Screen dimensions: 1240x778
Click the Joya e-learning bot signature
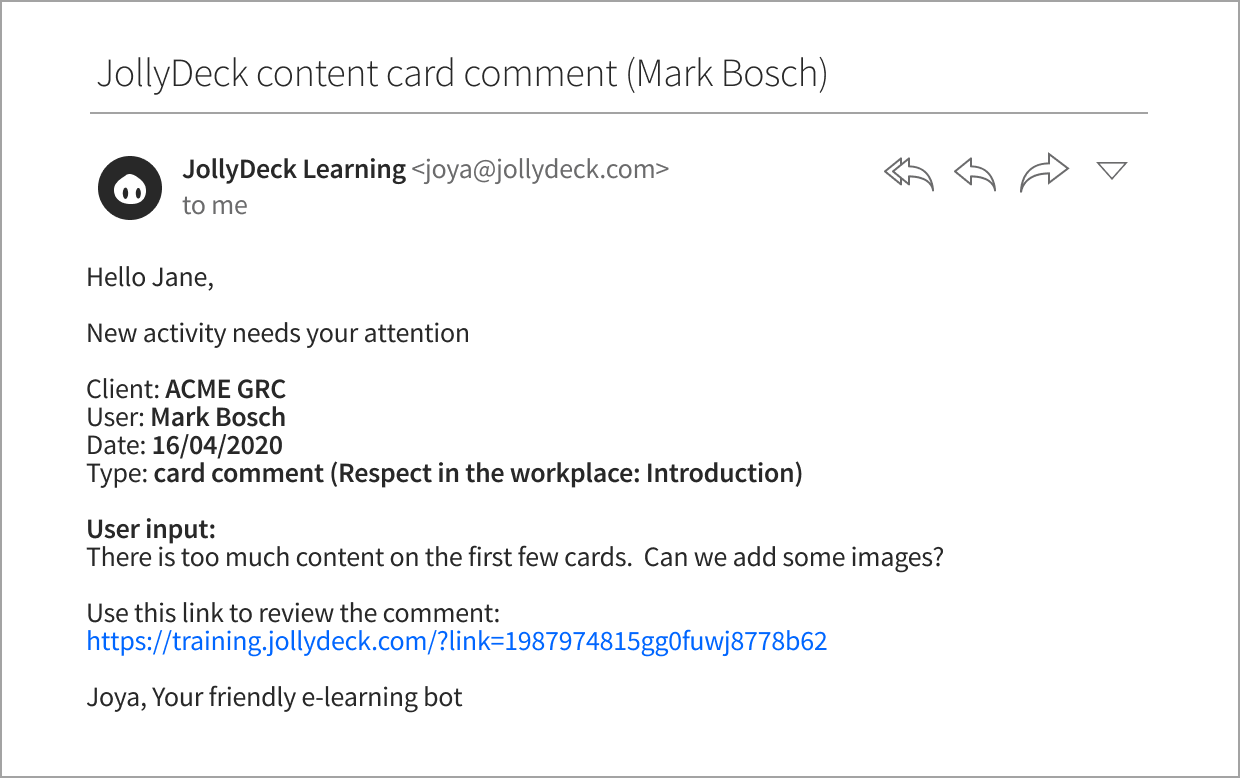click(275, 697)
